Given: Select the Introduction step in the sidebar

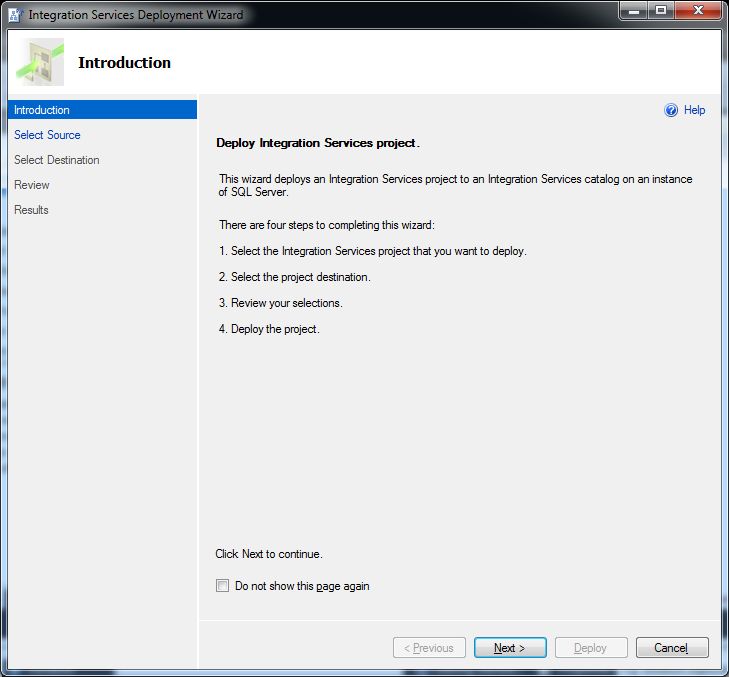Looking at the screenshot, I should [x=102, y=110].
